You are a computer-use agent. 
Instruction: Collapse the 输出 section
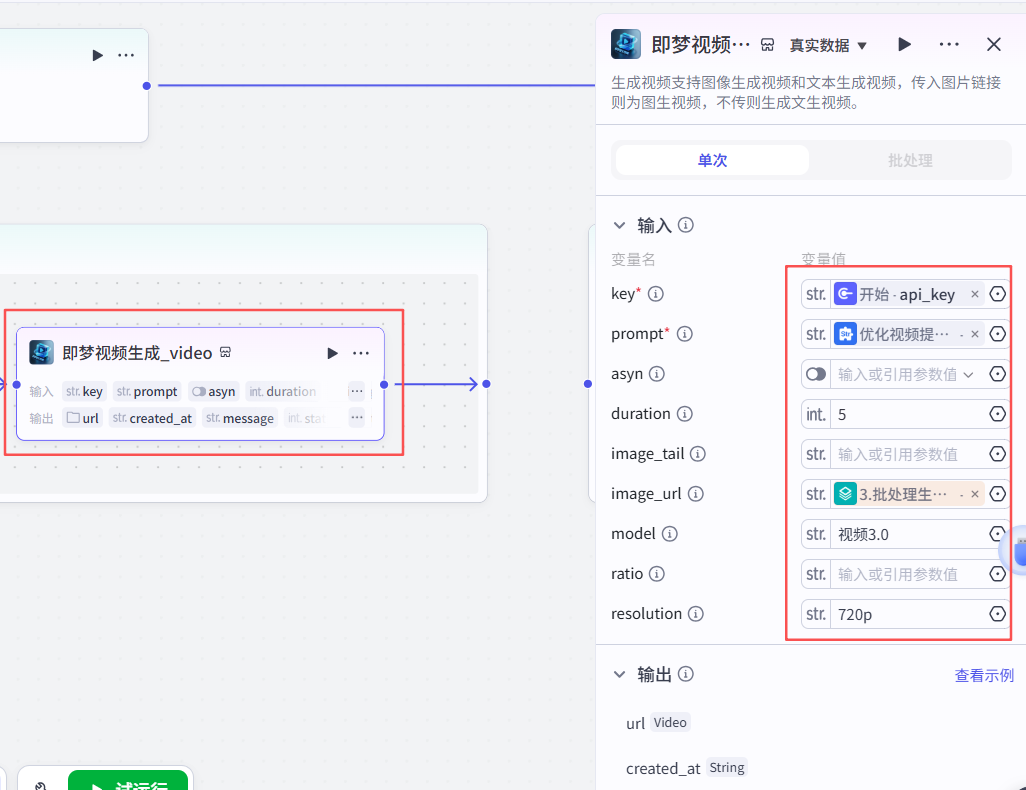[x=619, y=674]
